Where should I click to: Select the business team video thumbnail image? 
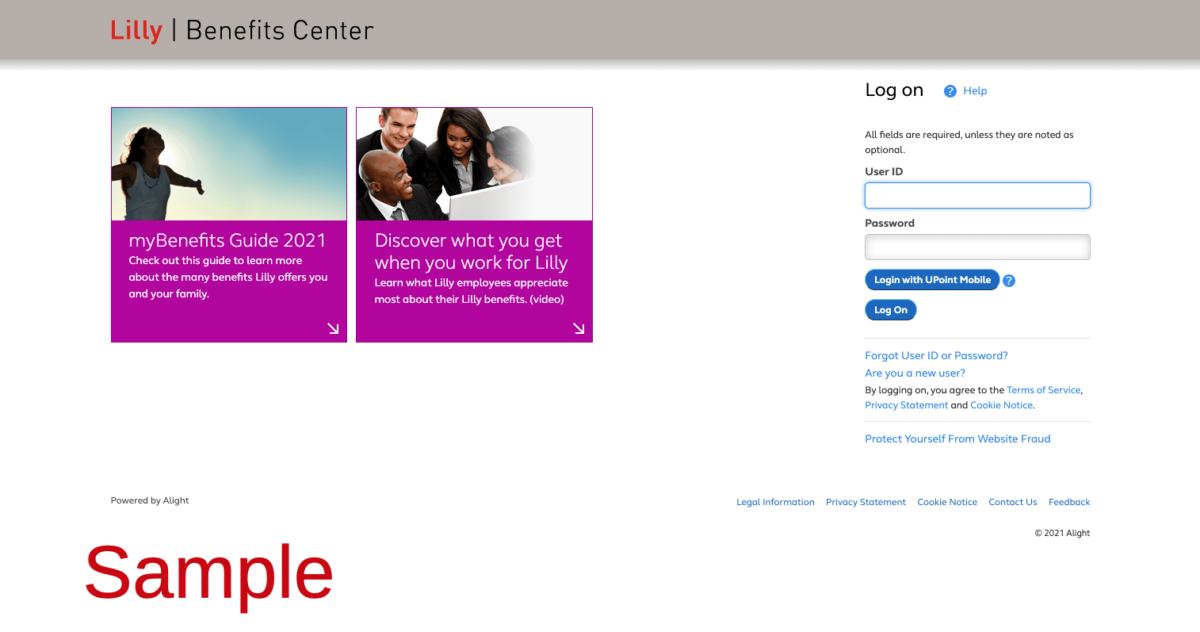474,164
